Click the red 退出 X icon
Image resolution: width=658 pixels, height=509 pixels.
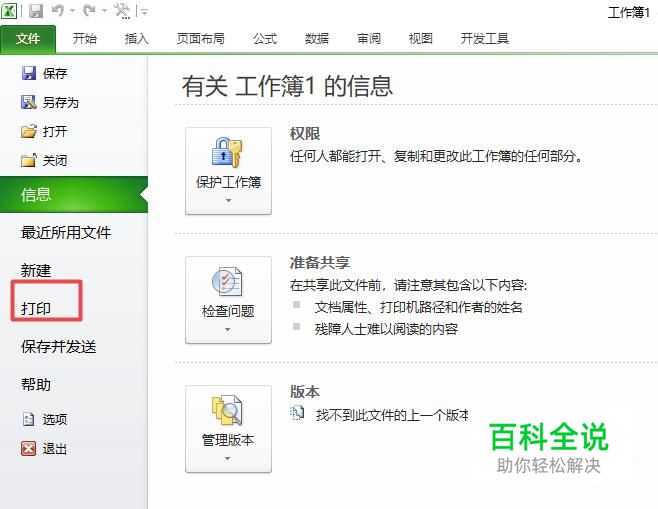pos(29,449)
